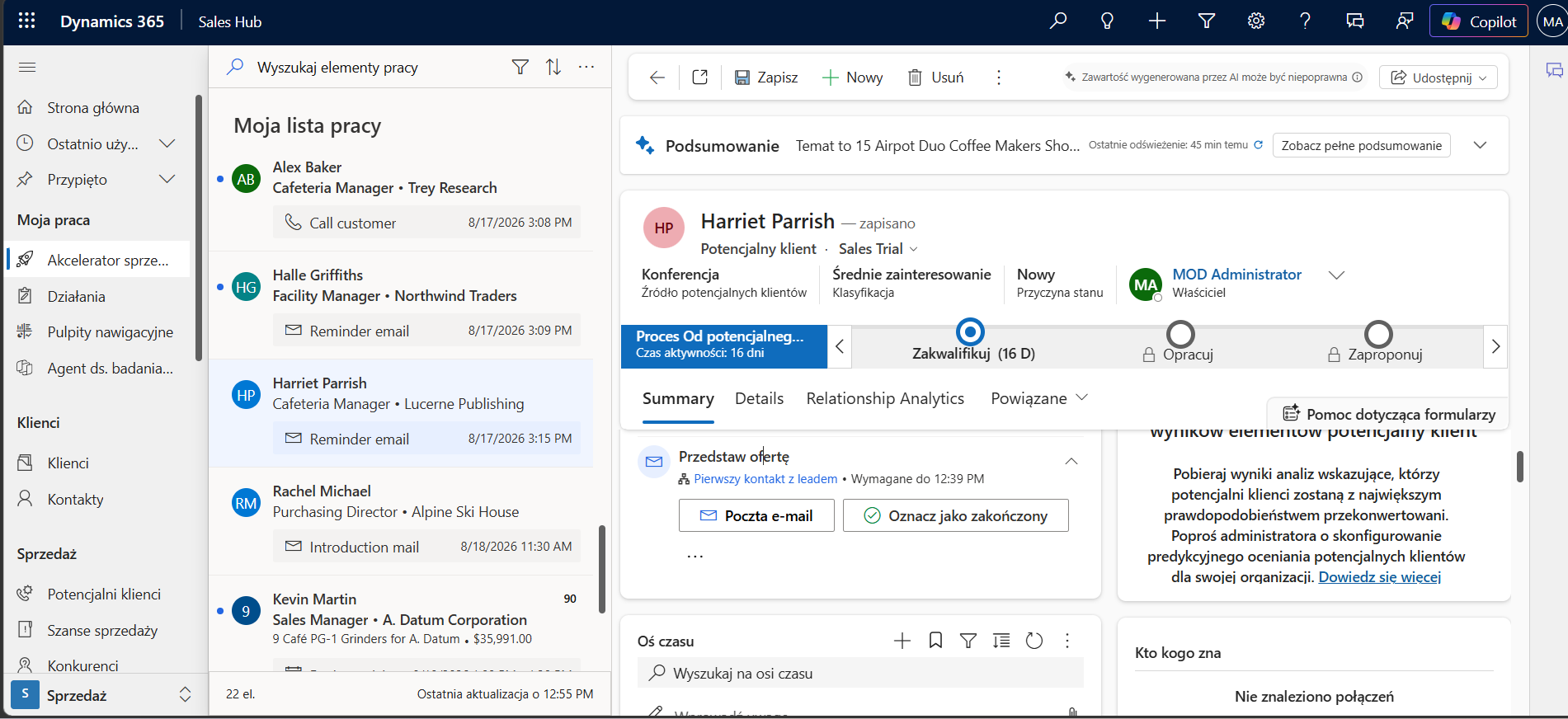Filter the timeline with funnel icon
1568x719 pixels.
point(968,641)
